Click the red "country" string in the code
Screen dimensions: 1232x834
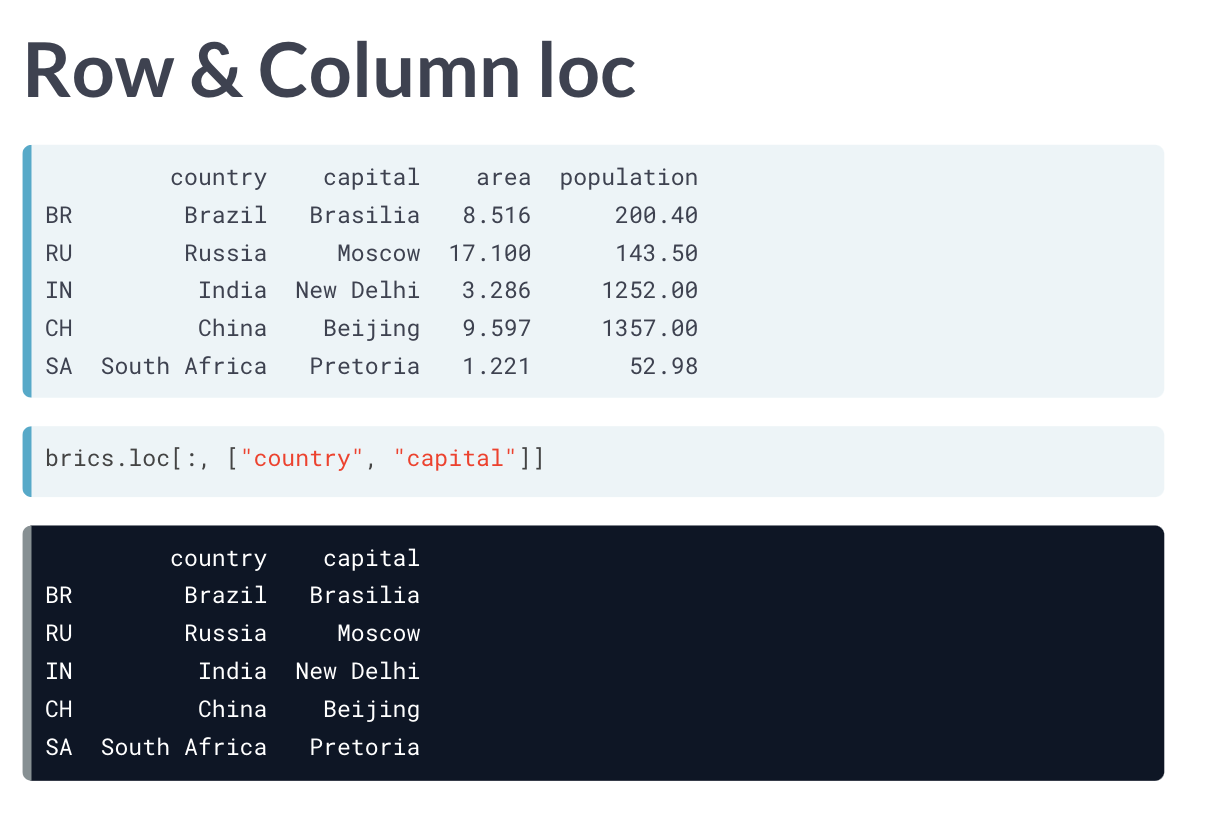(302, 459)
